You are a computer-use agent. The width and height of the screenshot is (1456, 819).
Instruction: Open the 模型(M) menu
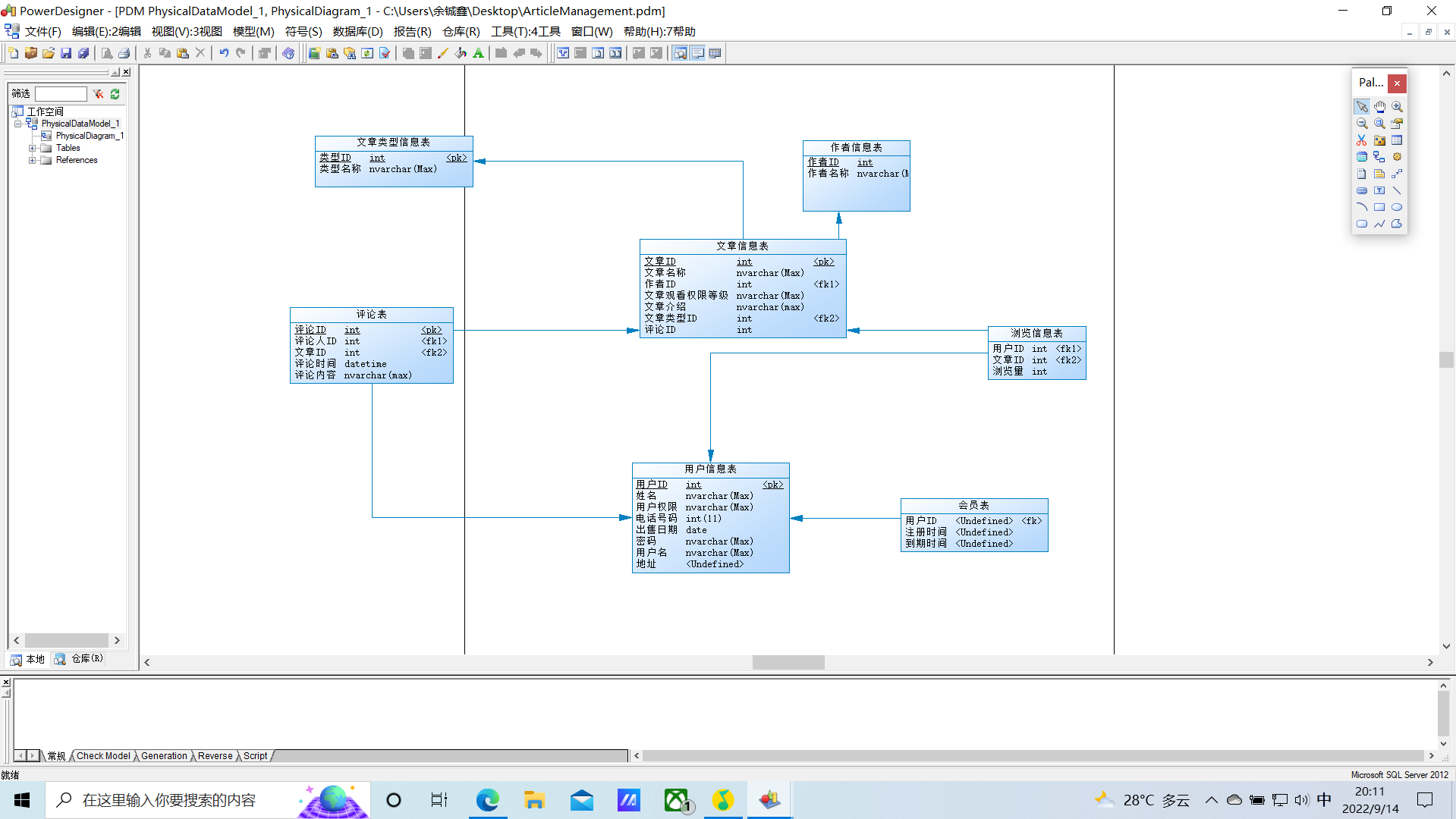253,32
